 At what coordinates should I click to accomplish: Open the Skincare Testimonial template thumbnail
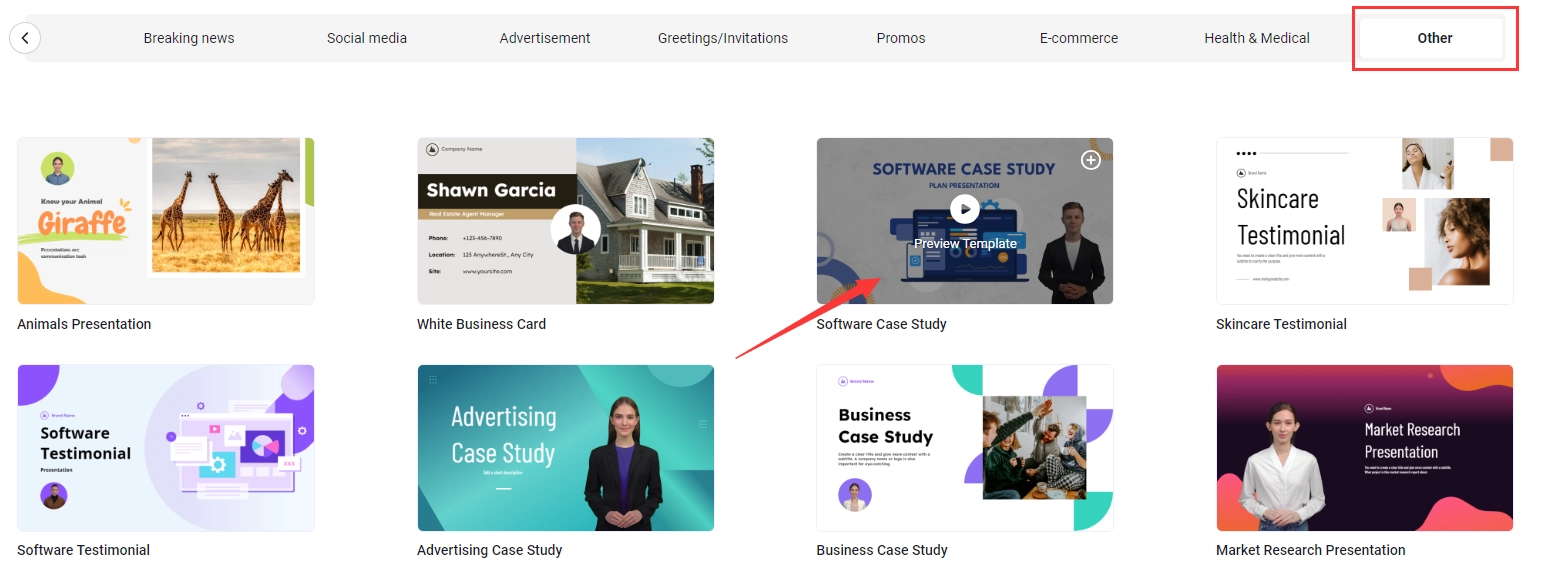1364,221
